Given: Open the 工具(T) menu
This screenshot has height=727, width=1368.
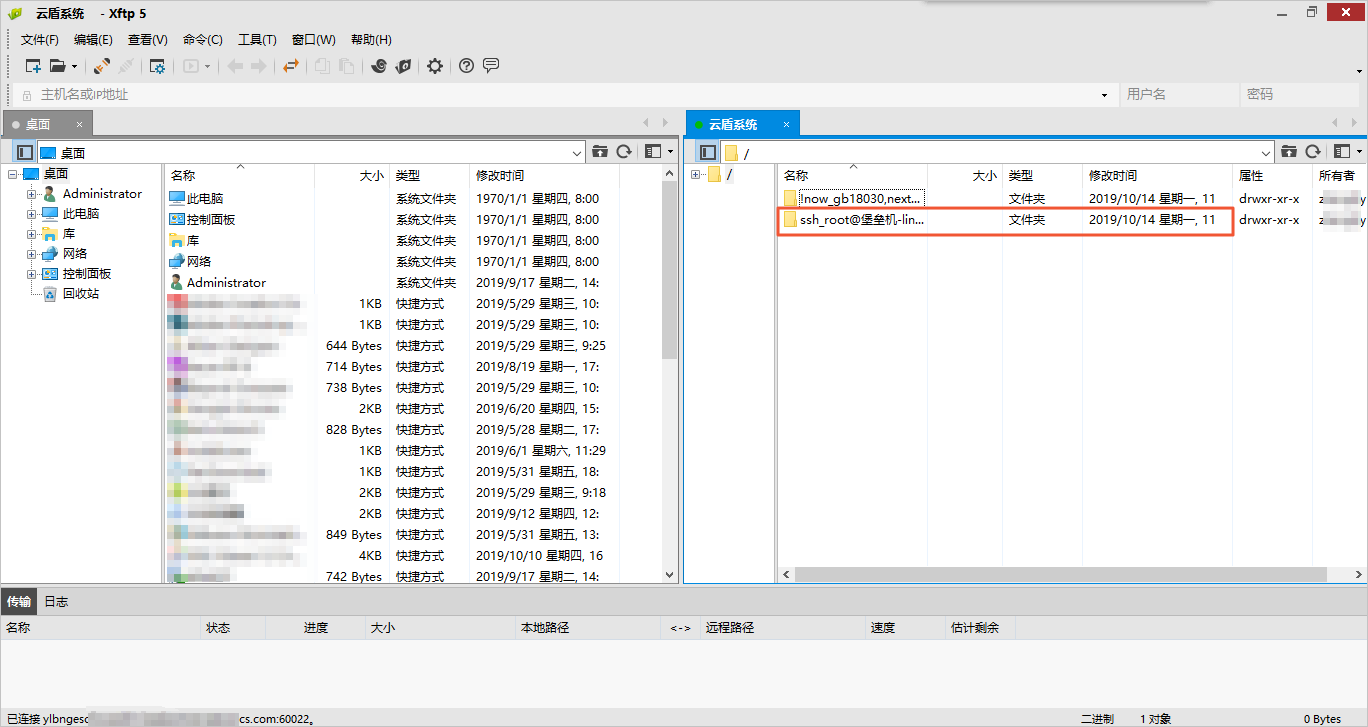Looking at the screenshot, I should point(257,40).
